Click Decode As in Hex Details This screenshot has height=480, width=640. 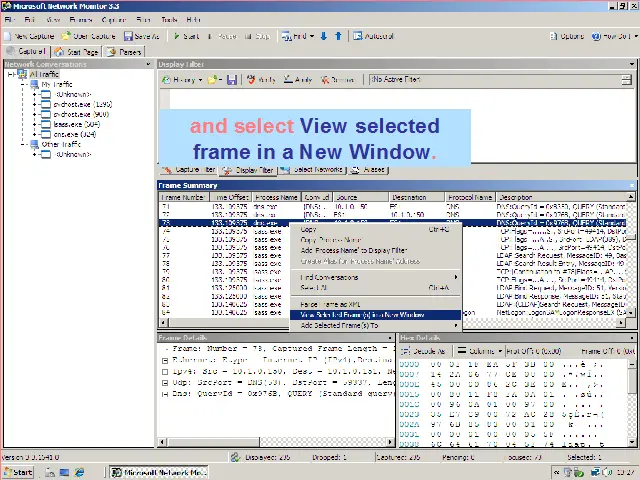click(x=423, y=351)
